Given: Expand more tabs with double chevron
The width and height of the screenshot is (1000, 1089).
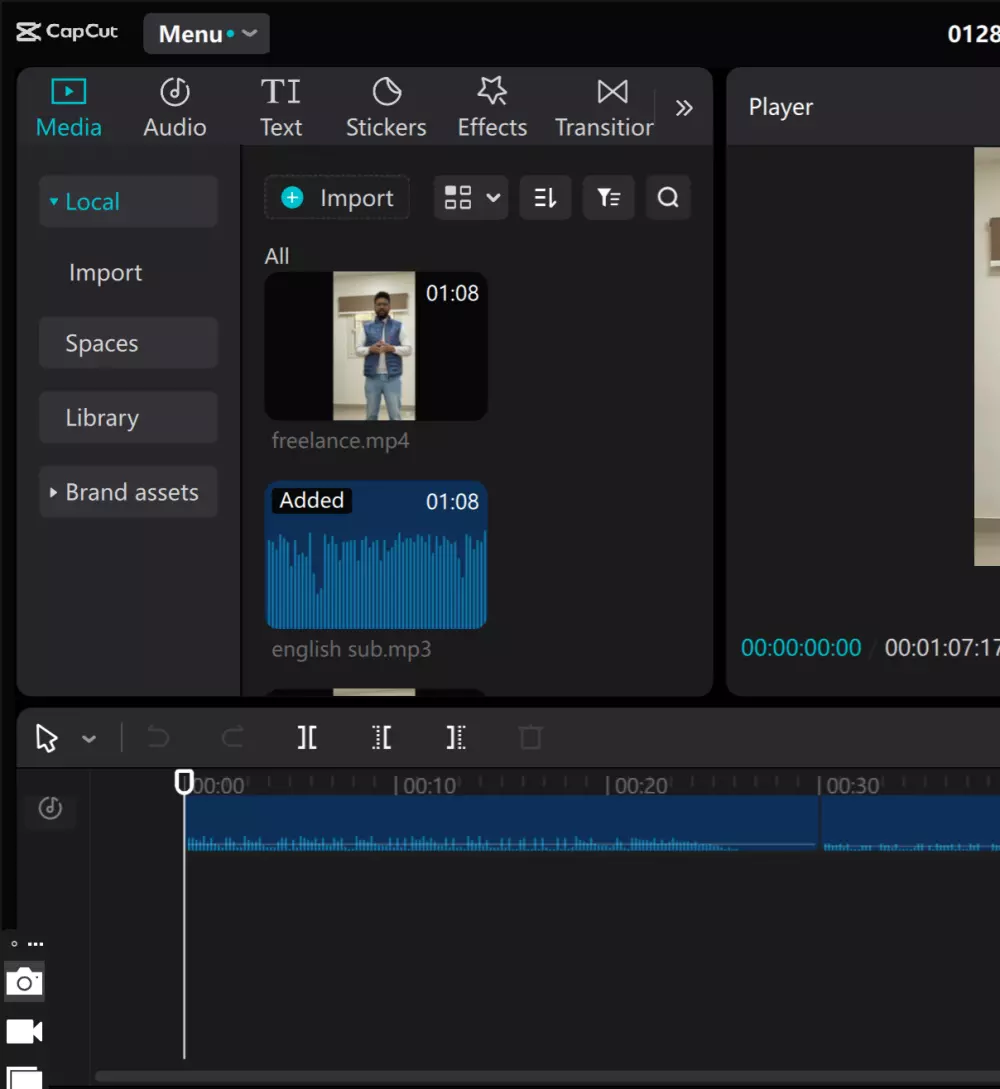Looking at the screenshot, I should pyautogui.click(x=684, y=108).
